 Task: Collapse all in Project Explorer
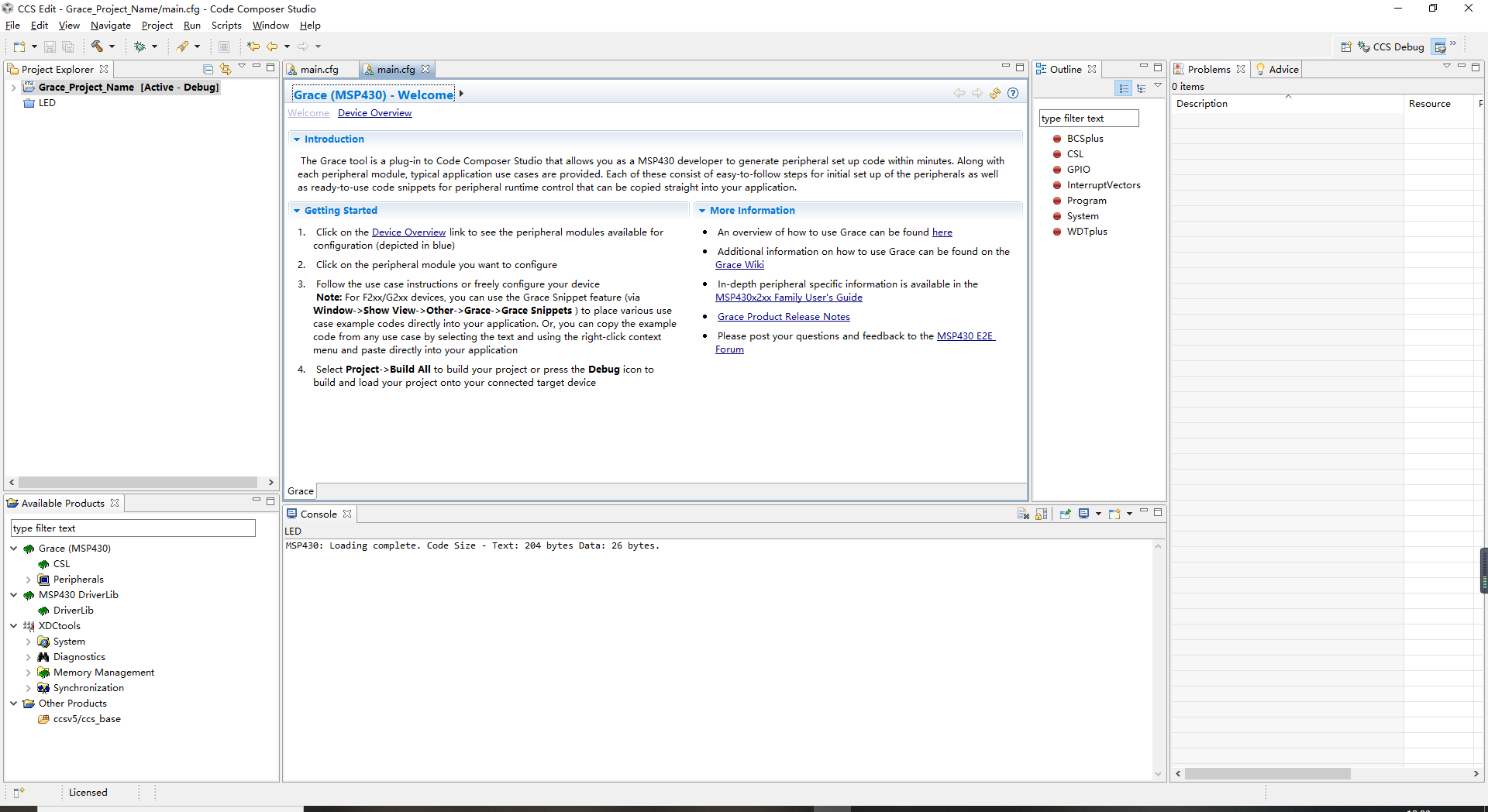pyautogui.click(x=208, y=69)
